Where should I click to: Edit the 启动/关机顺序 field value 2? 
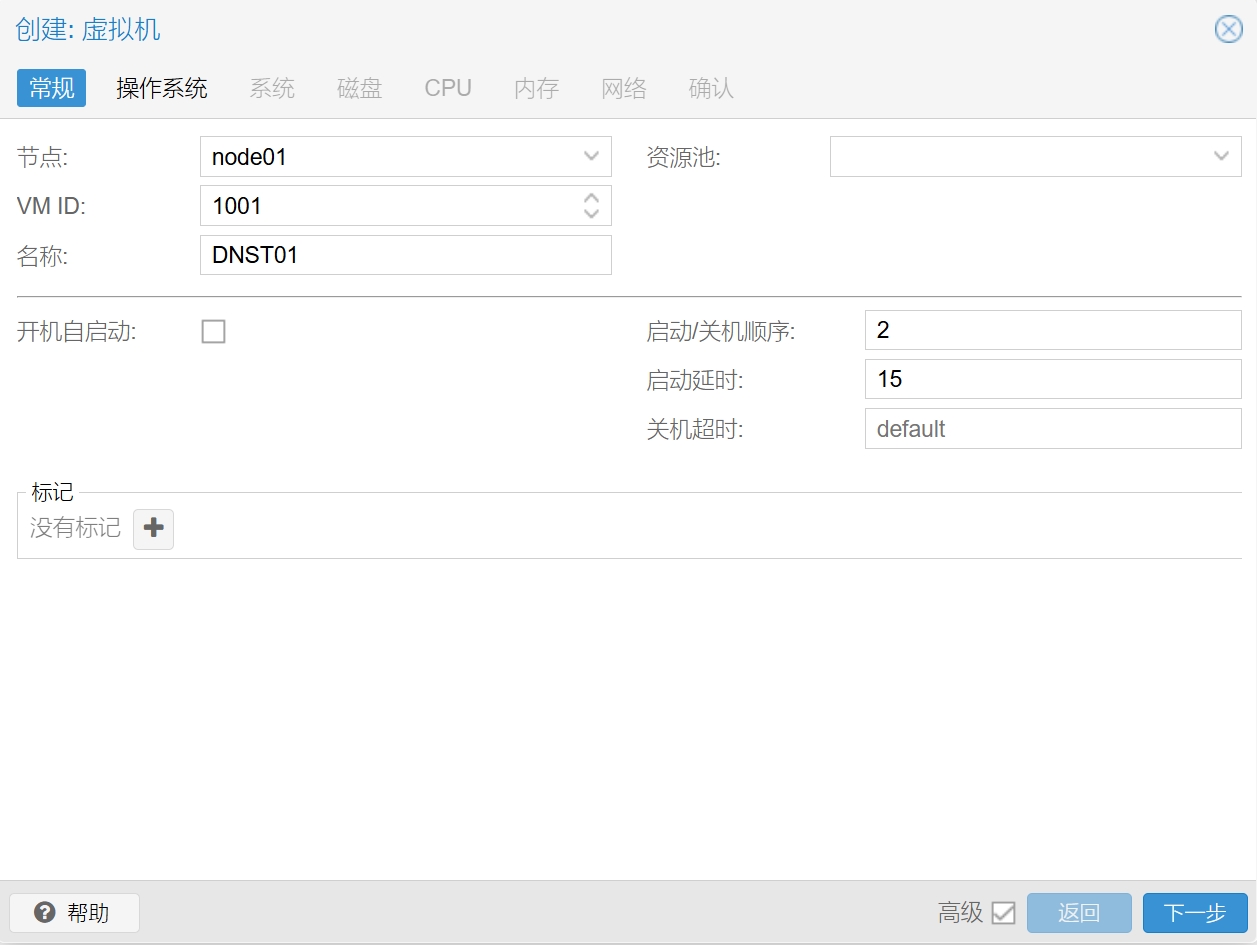pos(1053,330)
